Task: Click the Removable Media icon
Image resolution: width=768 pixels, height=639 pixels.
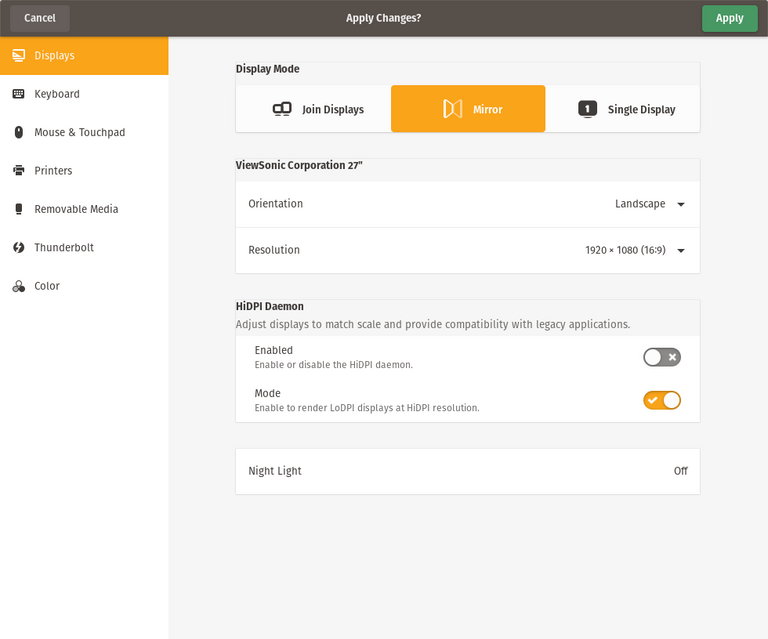Action: point(19,209)
